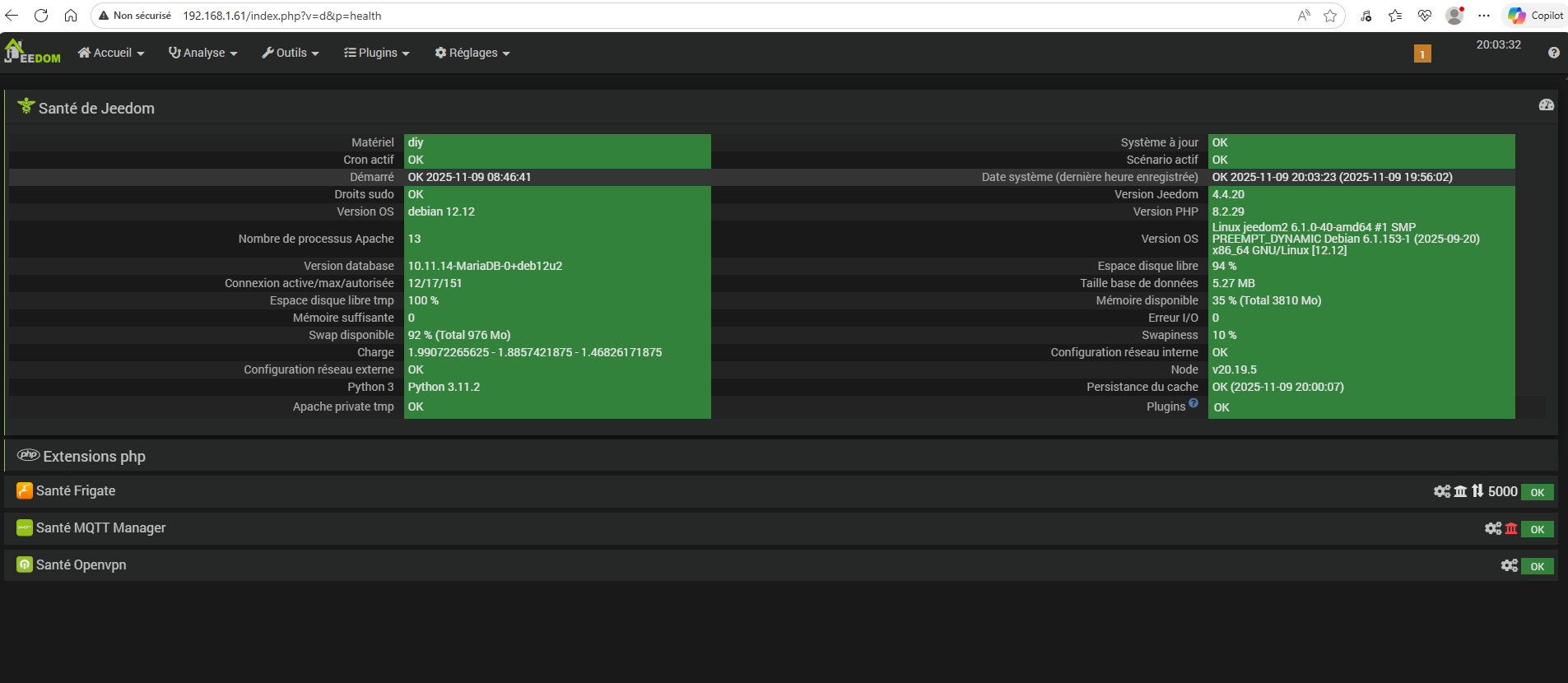Click the php icon in Extensions php header
Viewport: 1568px width, 683px height.
click(29, 454)
